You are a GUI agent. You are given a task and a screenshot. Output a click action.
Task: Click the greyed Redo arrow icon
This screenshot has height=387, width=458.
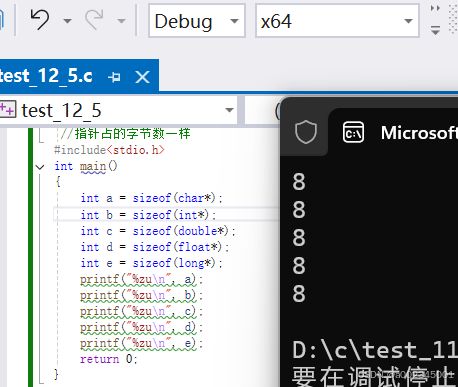click(x=94, y=20)
